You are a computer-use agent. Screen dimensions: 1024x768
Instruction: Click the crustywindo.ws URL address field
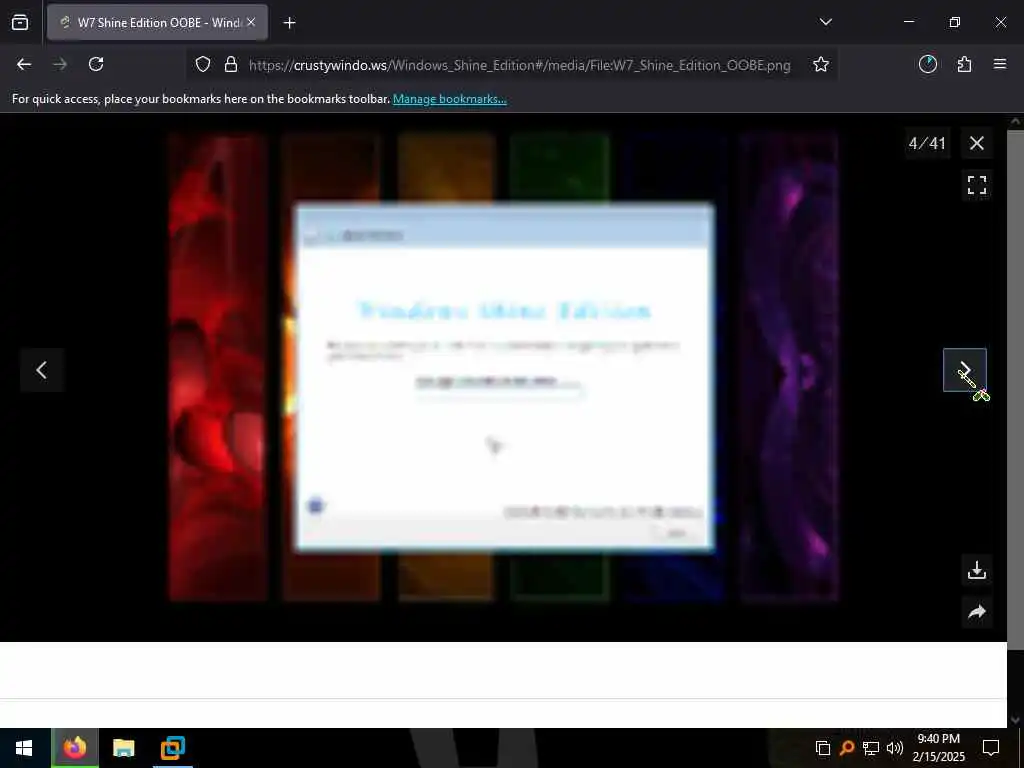pyautogui.click(x=519, y=65)
